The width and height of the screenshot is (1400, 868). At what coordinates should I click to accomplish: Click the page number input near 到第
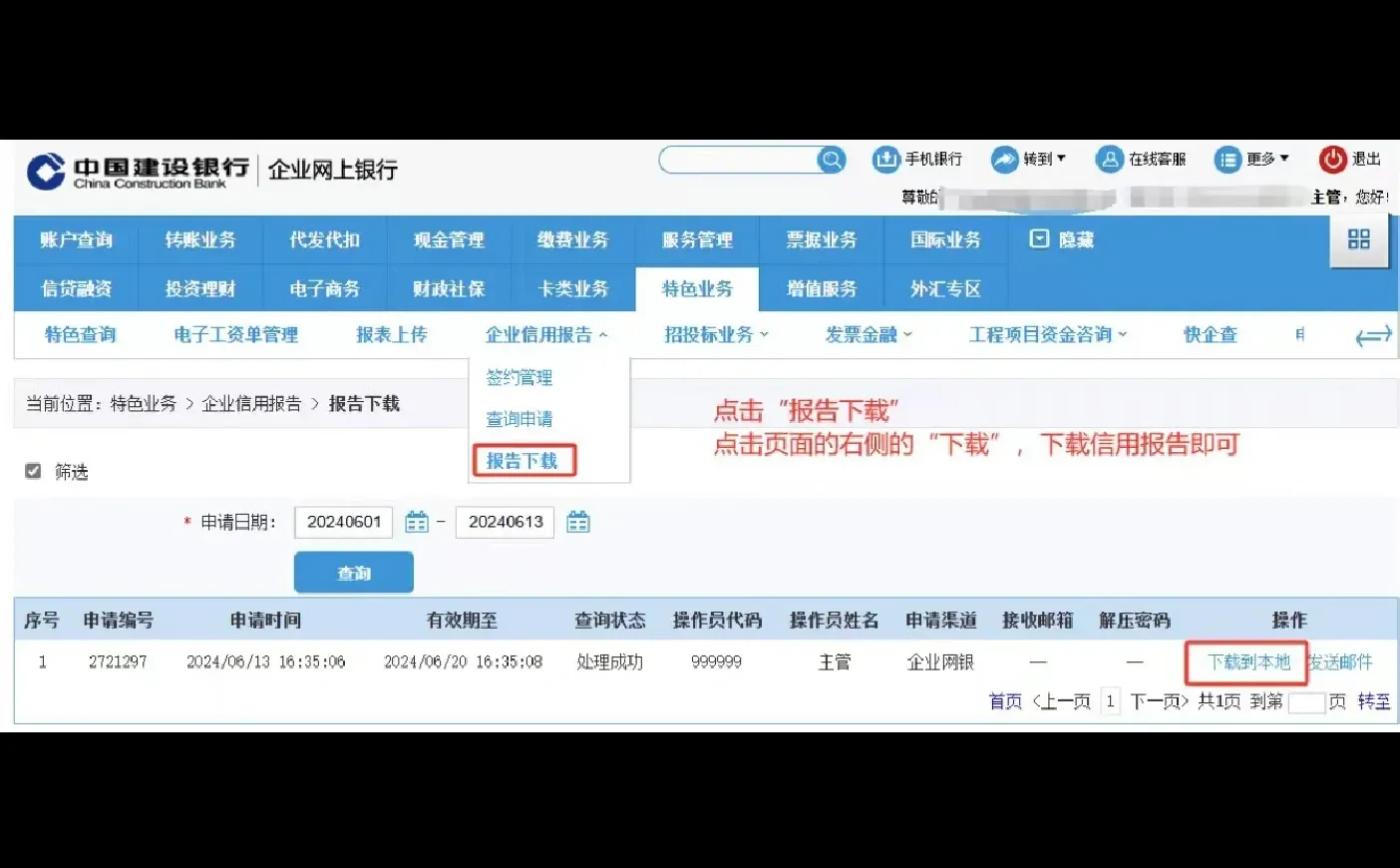tap(1307, 701)
